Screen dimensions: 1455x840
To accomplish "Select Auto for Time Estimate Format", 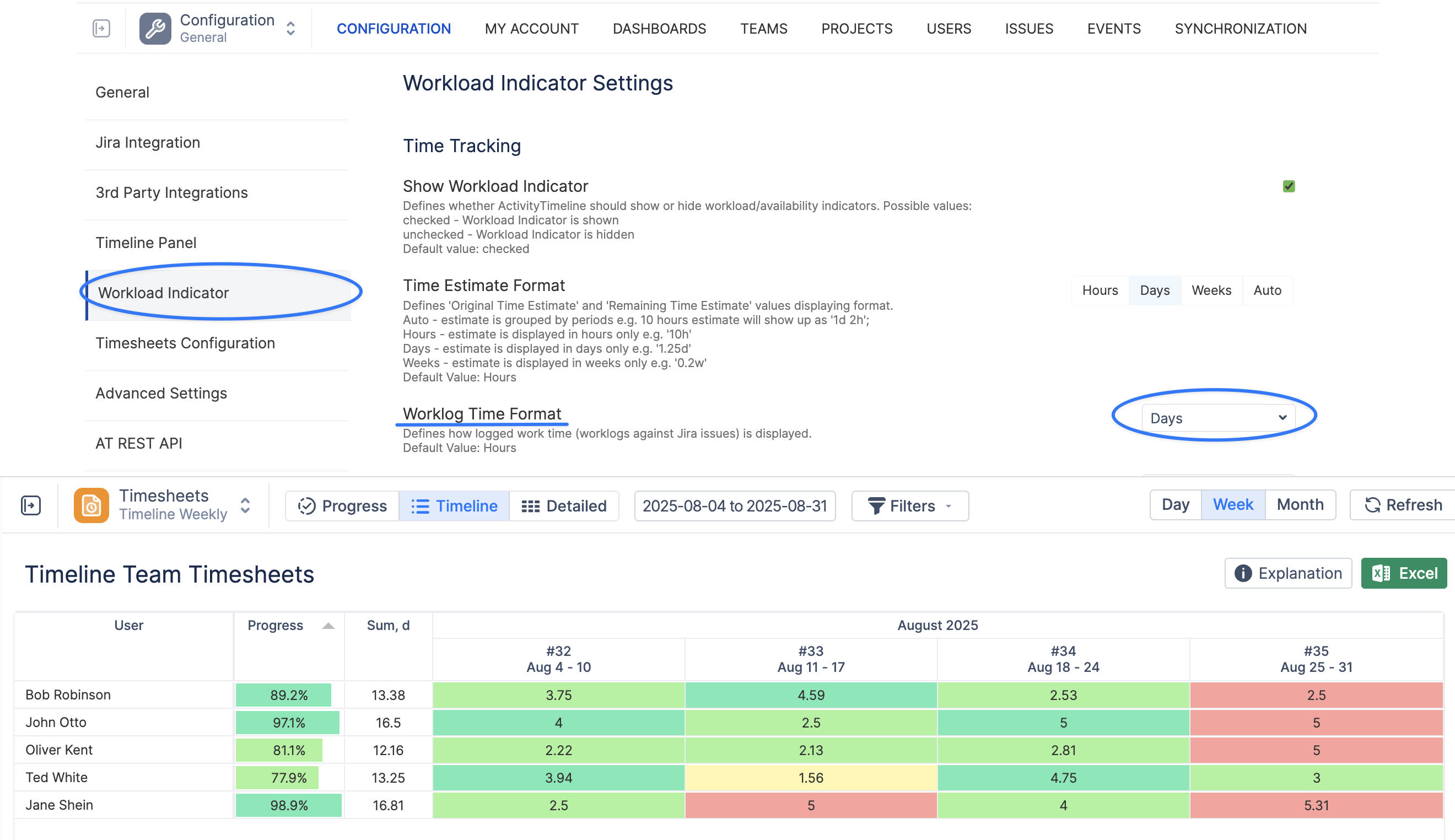I will click(1267, 290).
